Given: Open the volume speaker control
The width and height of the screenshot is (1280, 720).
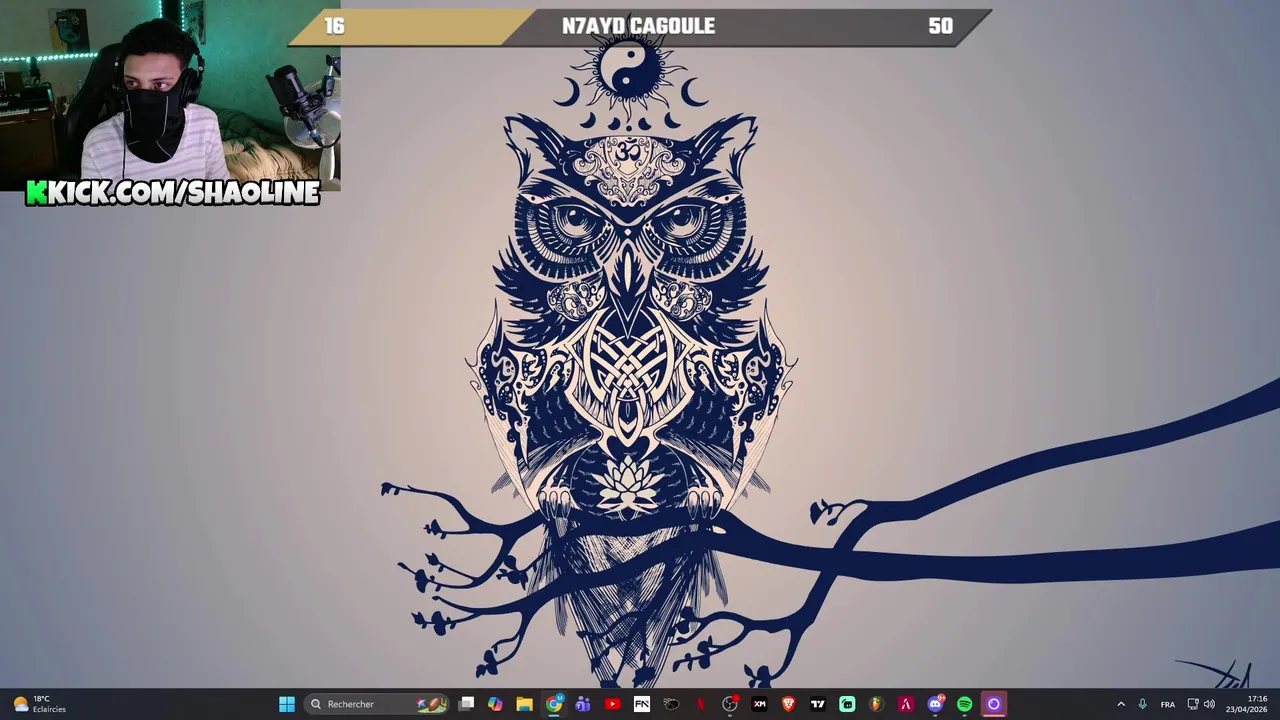Looking at the screenshot, I should coord(1209,704).
